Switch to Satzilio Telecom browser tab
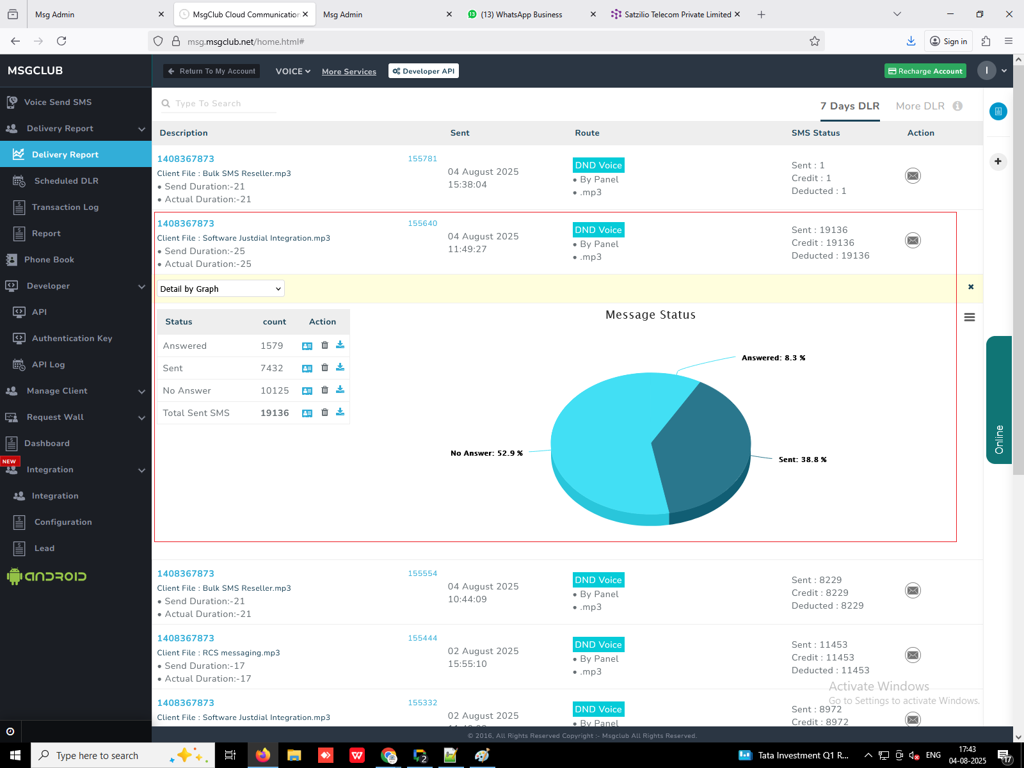1024x768 pixels. [x=677, y=14]
